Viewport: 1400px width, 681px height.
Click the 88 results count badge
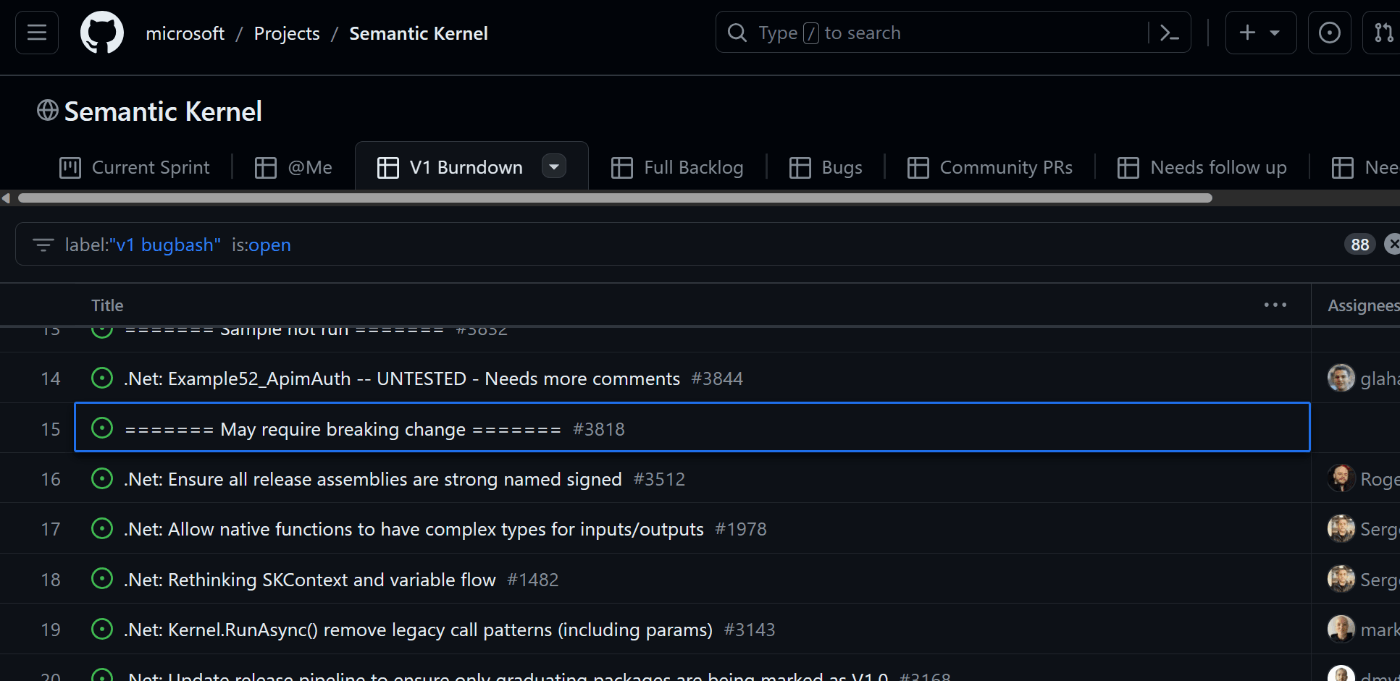(1359, 245)
